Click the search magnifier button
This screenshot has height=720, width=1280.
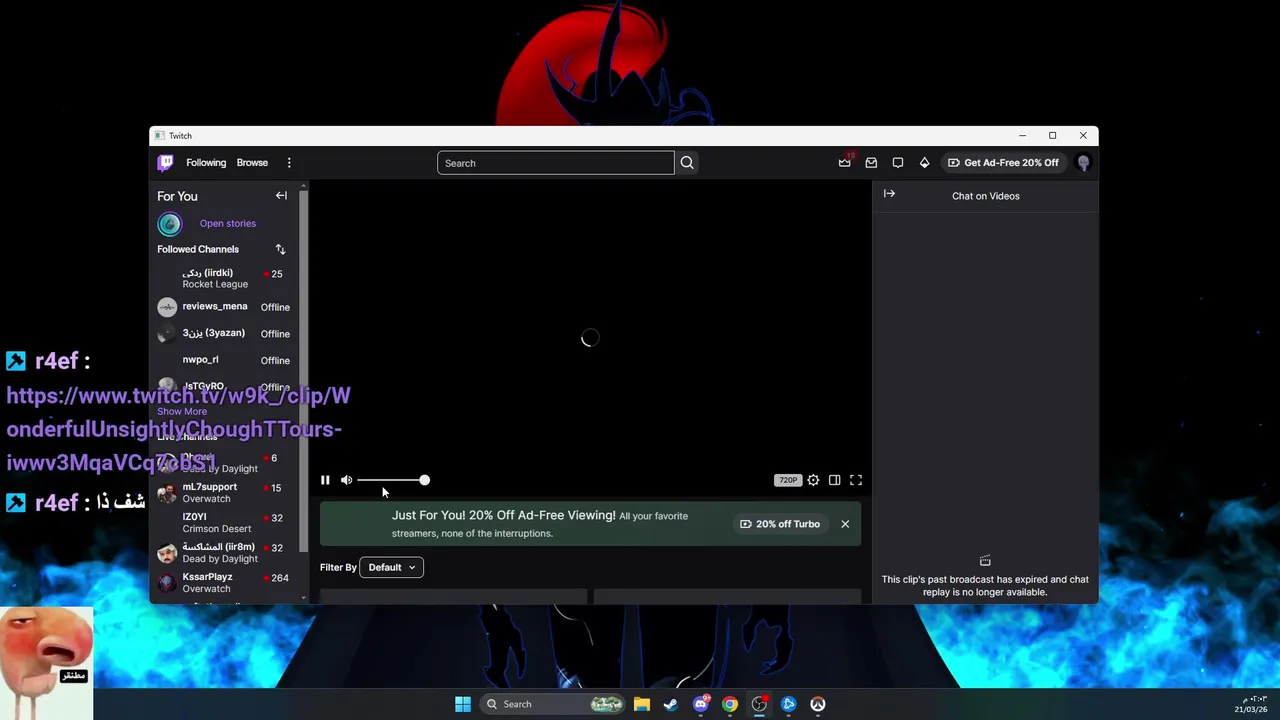click(687, 163)
